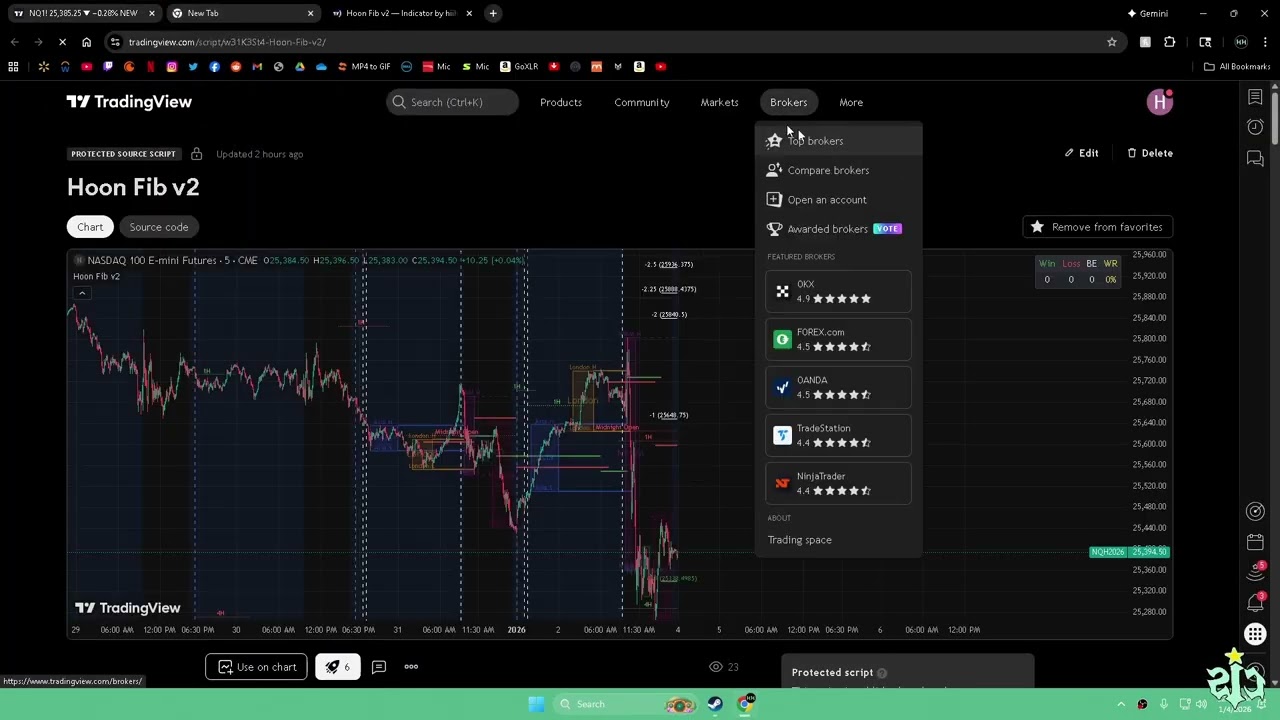This screenshot has width=1280, height=720.
Task: Open the TradeStation broker card
Action: click(838, 435)
